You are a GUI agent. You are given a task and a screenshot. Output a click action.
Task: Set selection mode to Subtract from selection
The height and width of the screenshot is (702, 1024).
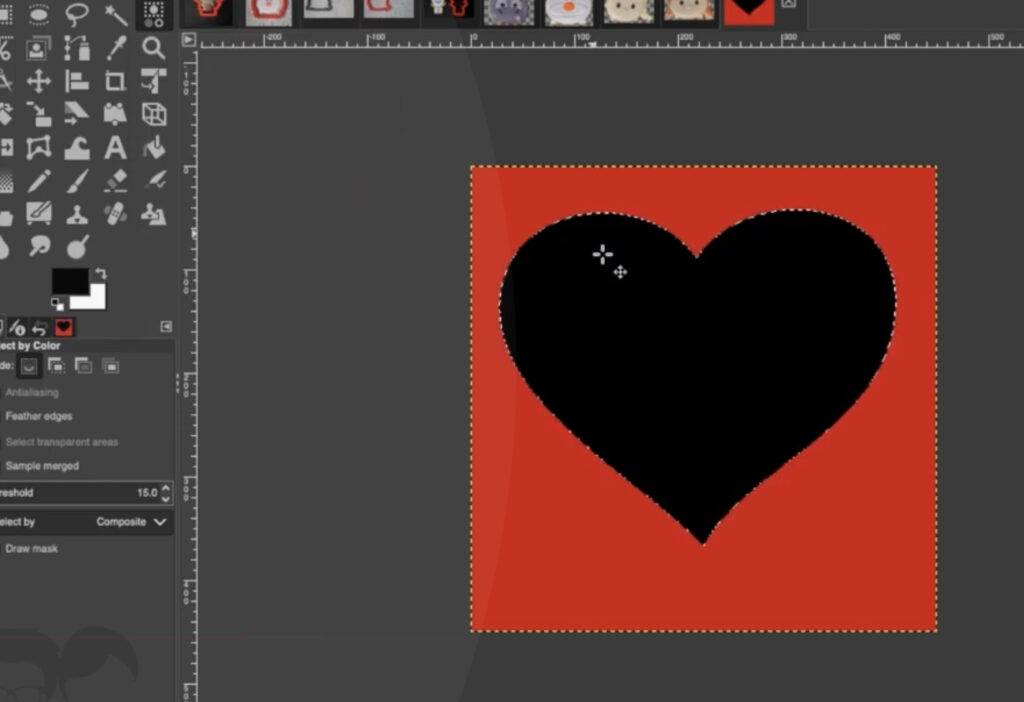pos(84,366)
